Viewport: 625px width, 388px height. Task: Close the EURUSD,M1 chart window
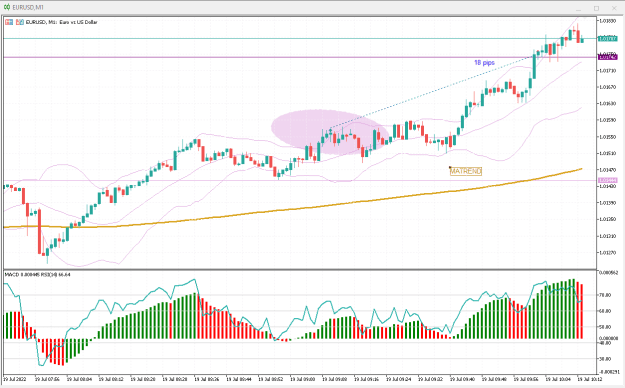click(x=614, y=8)
